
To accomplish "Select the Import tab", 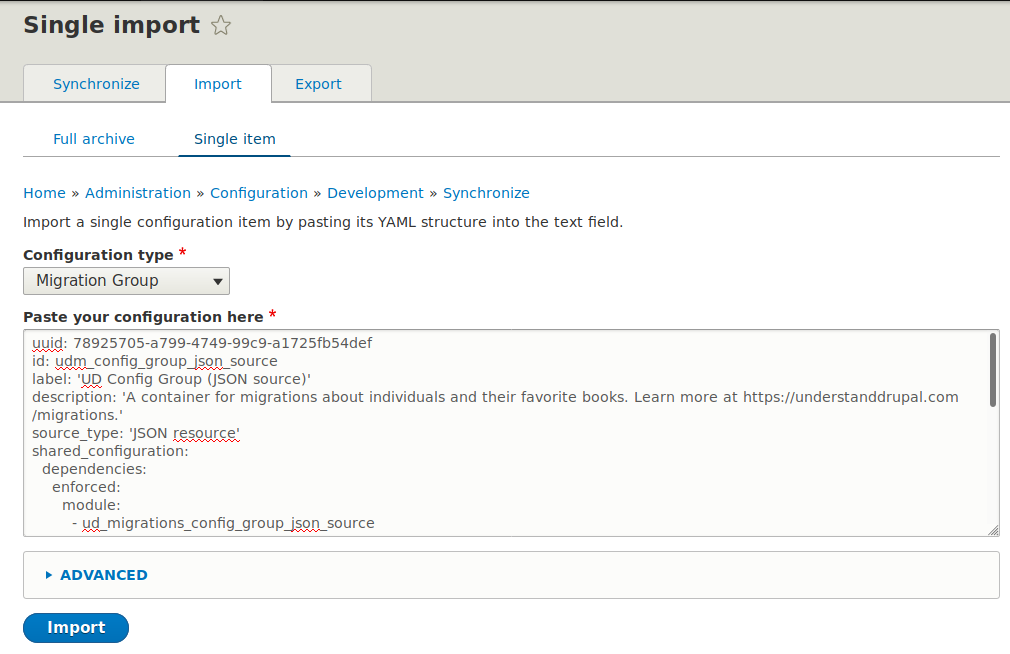I will coord(218,84).
